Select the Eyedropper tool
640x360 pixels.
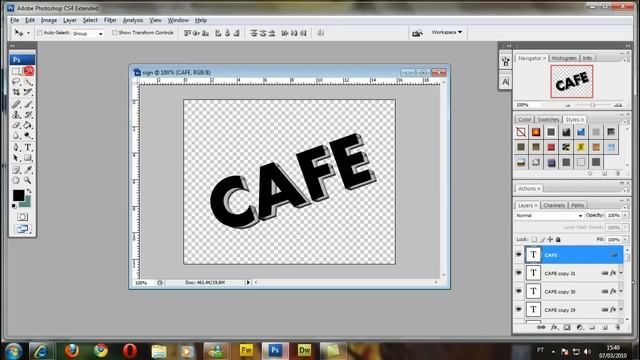click(28, 169)
